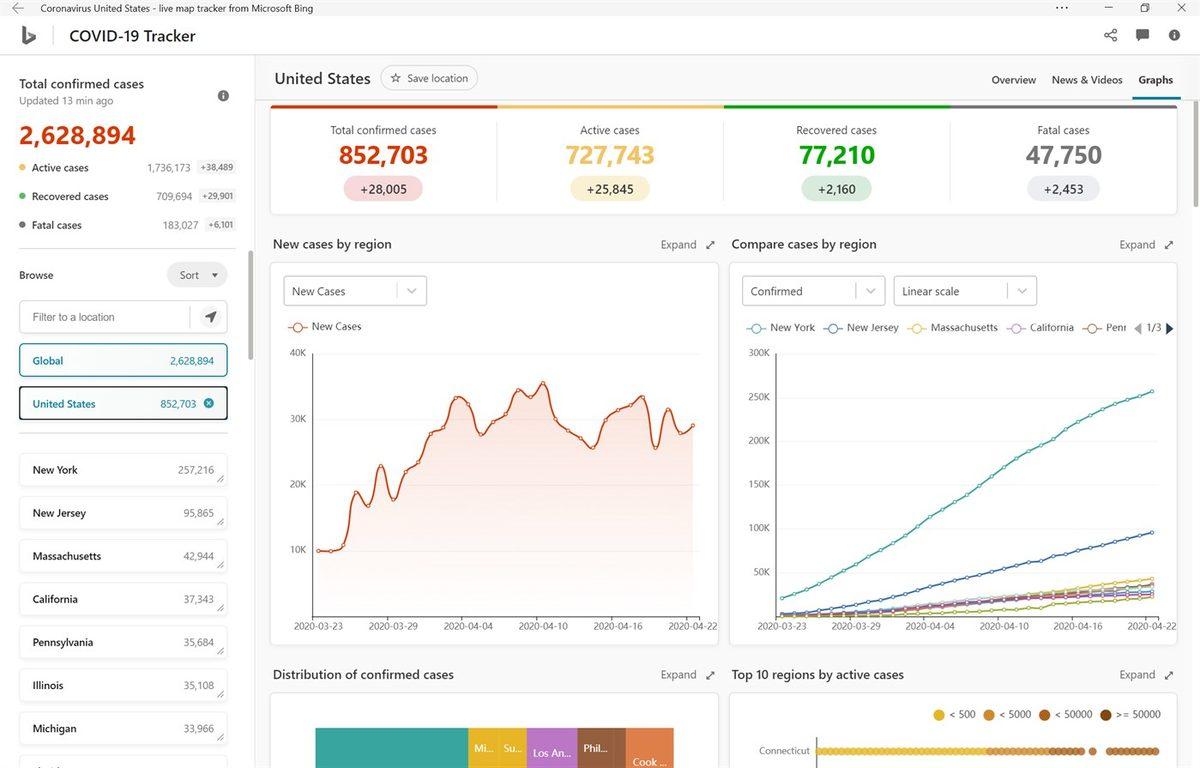
Task: Open the Sort dropdown in the Browse section
Action: point(196,274)
